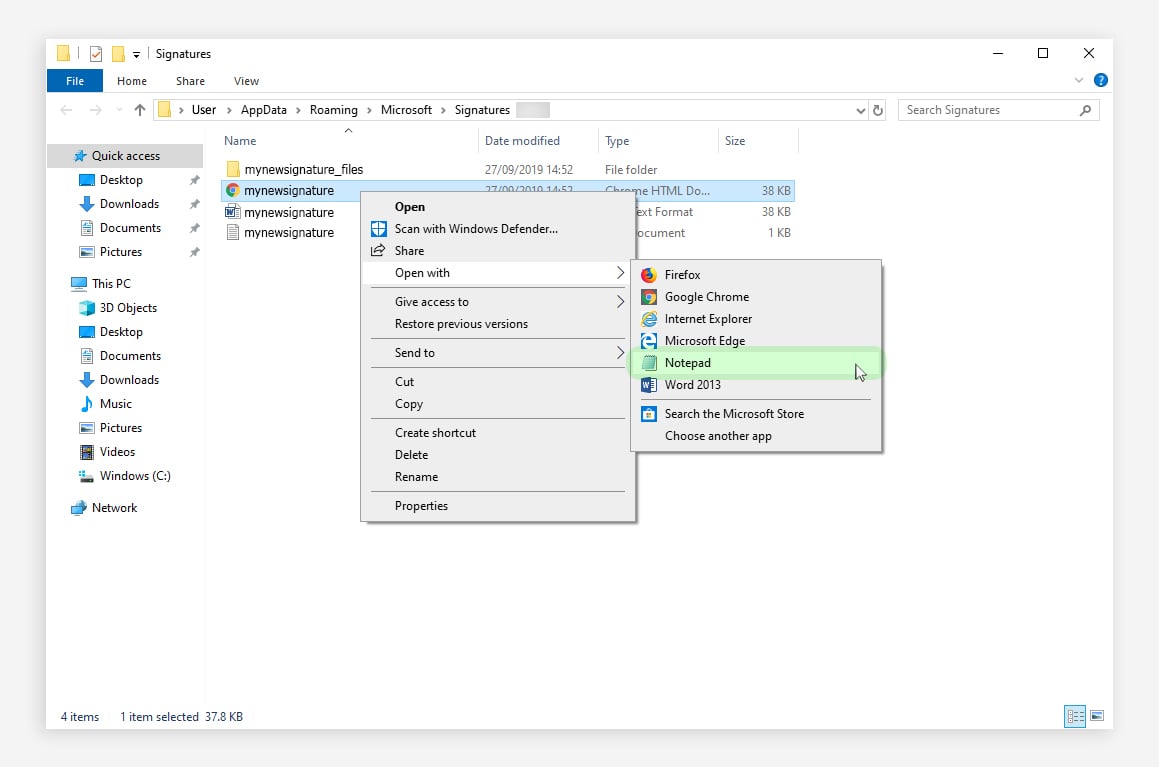Open Customize Quick Access Toolbar dropdown
The height and width of the screenshot is (767, 1159).
(137, 55)
